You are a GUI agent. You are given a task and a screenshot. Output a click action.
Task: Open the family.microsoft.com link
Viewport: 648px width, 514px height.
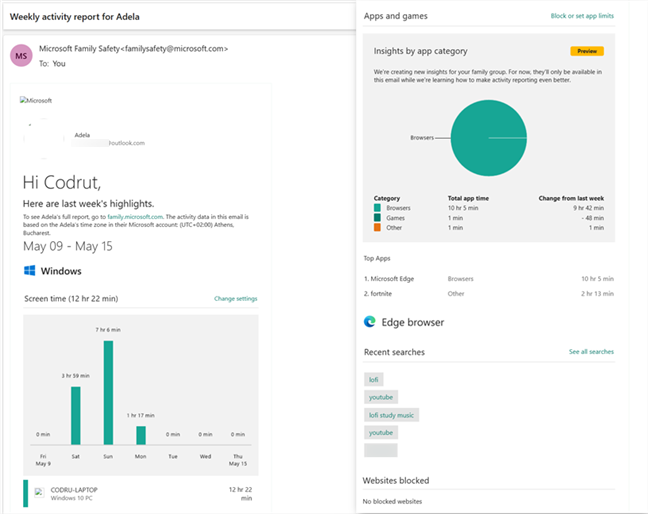[x=135, y=217]
